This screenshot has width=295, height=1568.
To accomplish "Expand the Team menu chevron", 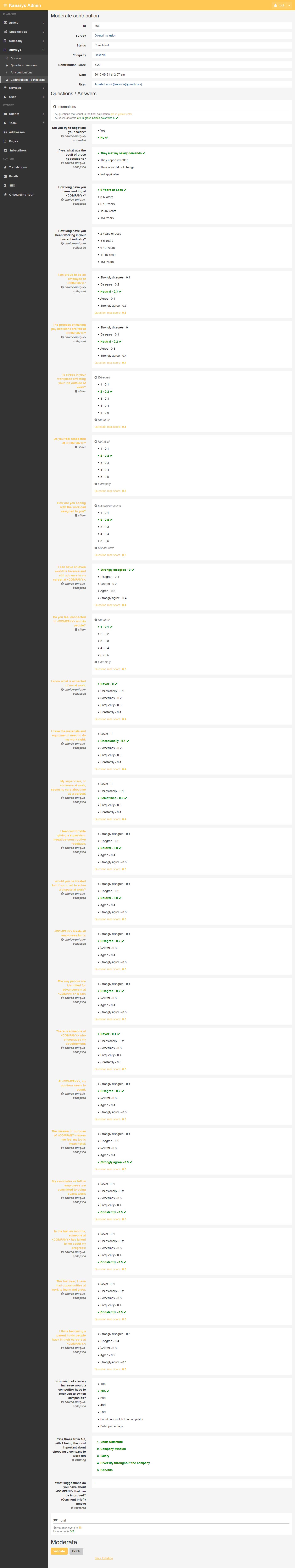I will 43,123.
